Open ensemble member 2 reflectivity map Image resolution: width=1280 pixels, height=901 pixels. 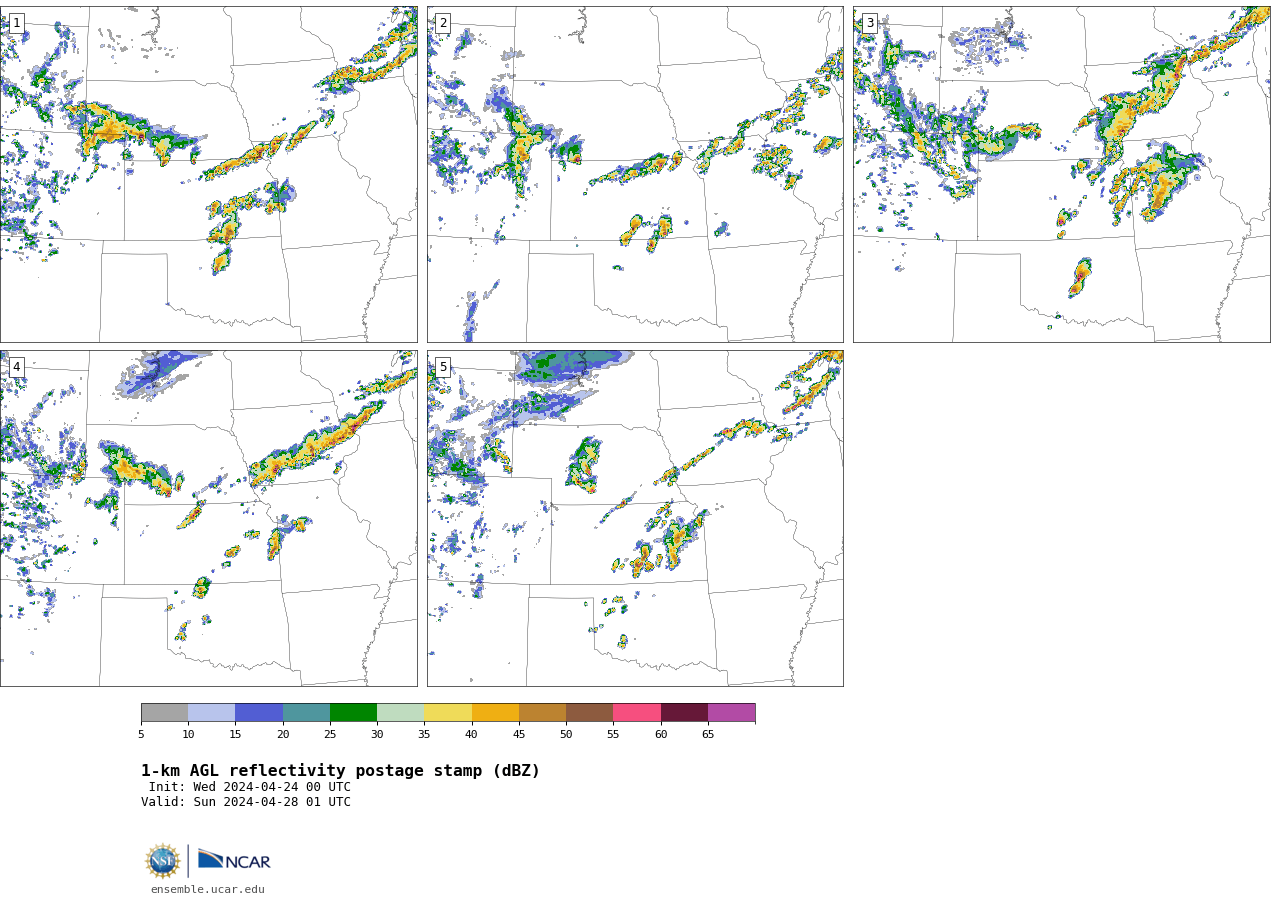[635, 174]
